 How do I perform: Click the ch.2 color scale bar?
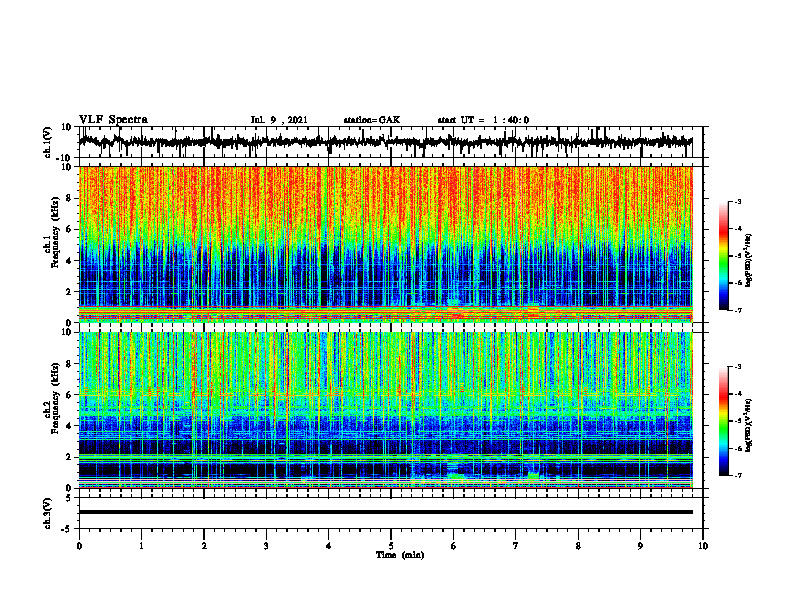pyautogui.click(x=724, y=421)
